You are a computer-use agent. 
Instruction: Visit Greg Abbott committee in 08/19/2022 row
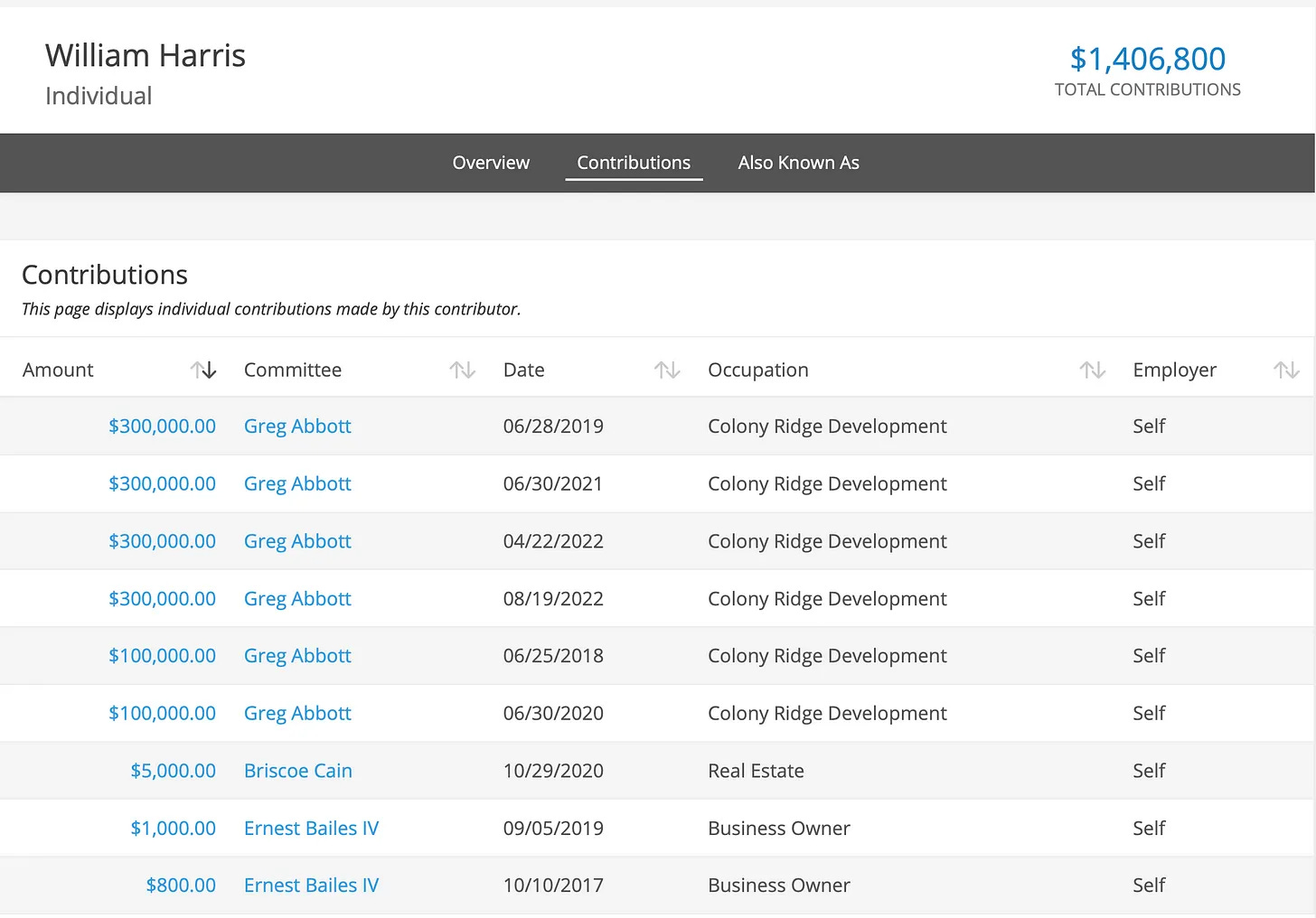point(297,598)
